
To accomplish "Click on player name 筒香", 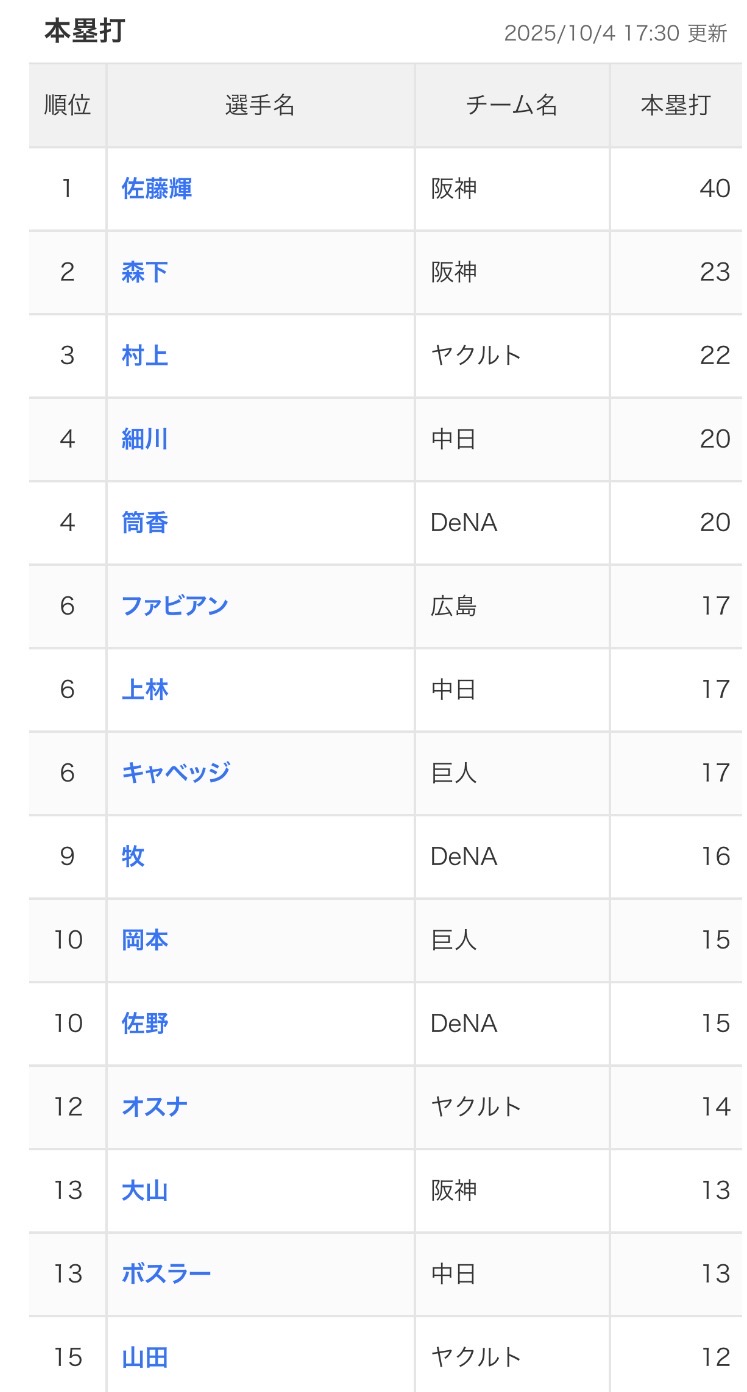I will (145, 522).
